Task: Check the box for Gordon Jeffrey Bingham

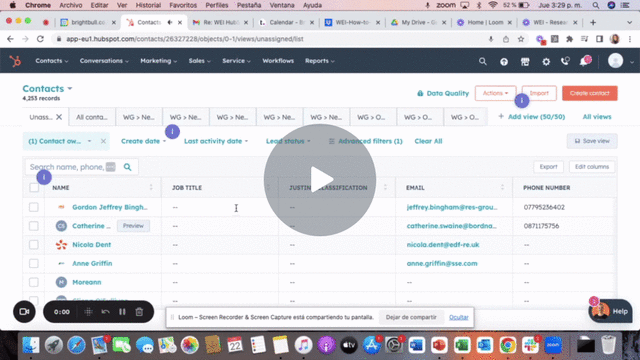Action: pyautogui.click(x=34, y=207)
